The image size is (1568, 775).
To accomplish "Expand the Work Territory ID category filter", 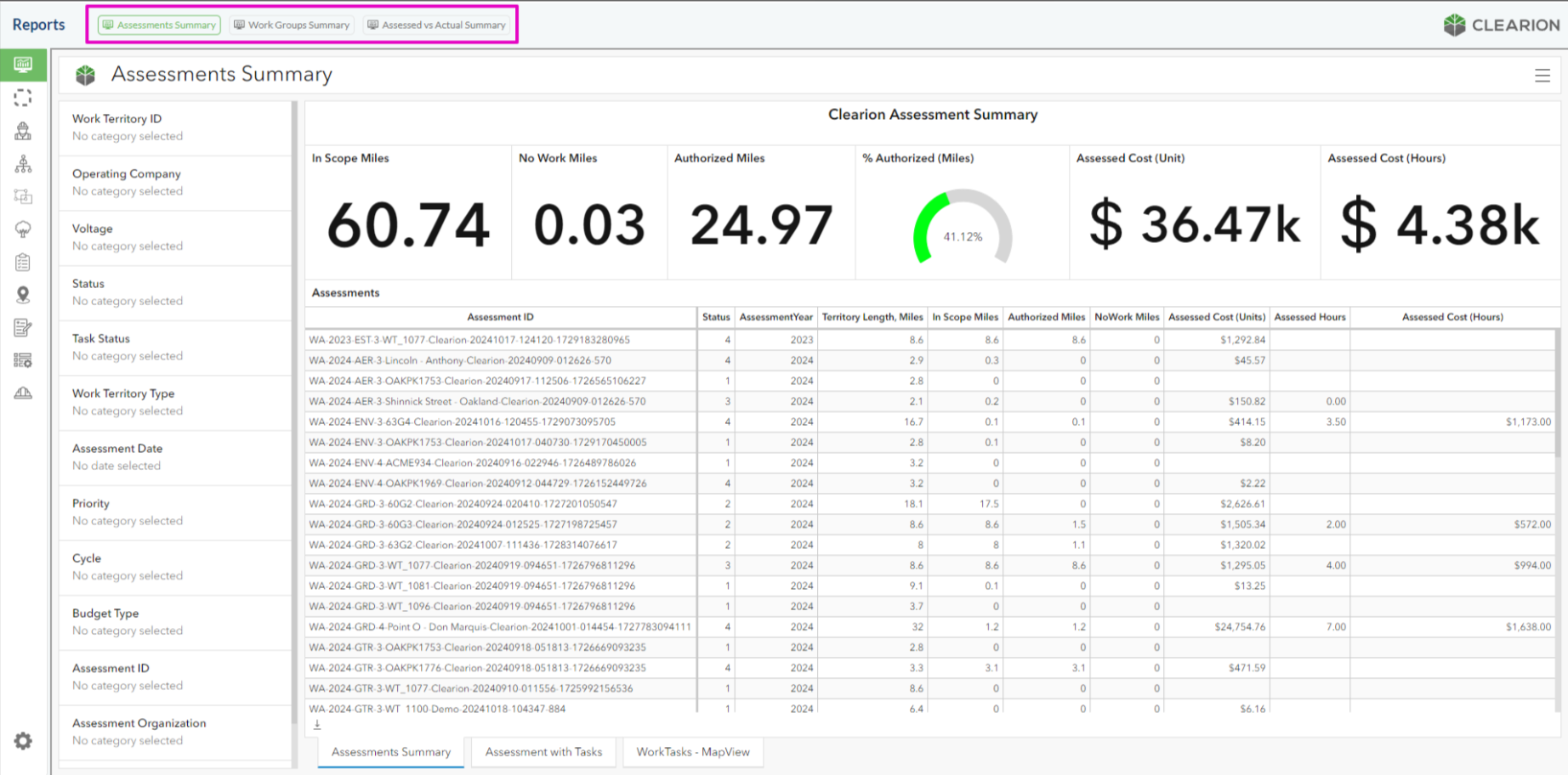I will click(x=174, y=127).
